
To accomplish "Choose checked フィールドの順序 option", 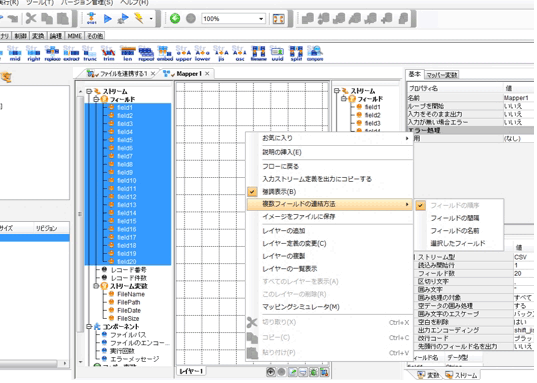I will [x=455, y=205].
